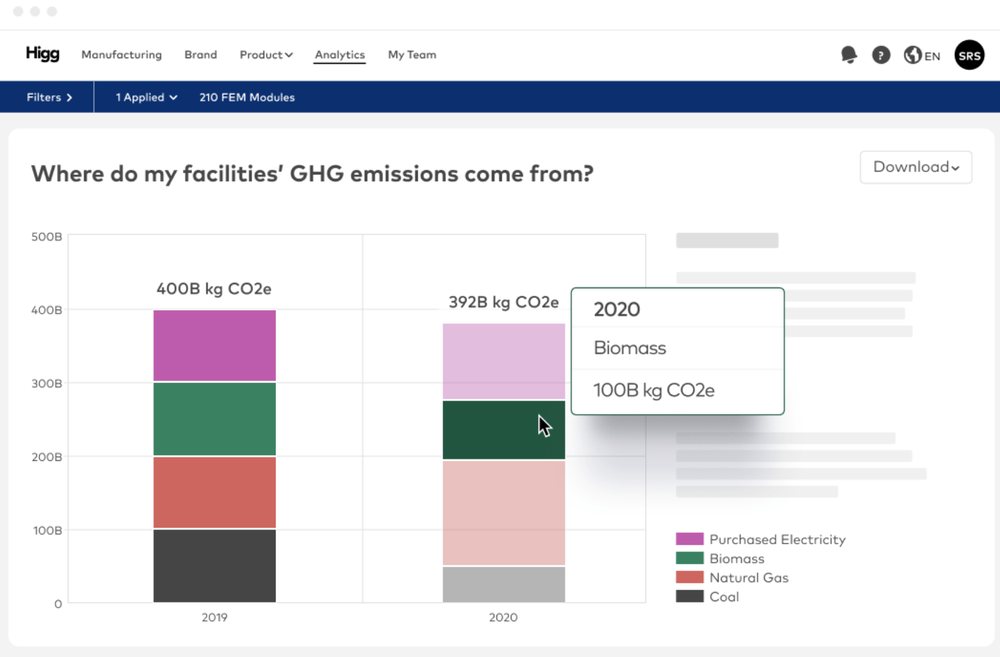1000x657 pixels.
Task: Expand the 1 Applied filter dropdown
Action: click(146, 97)
